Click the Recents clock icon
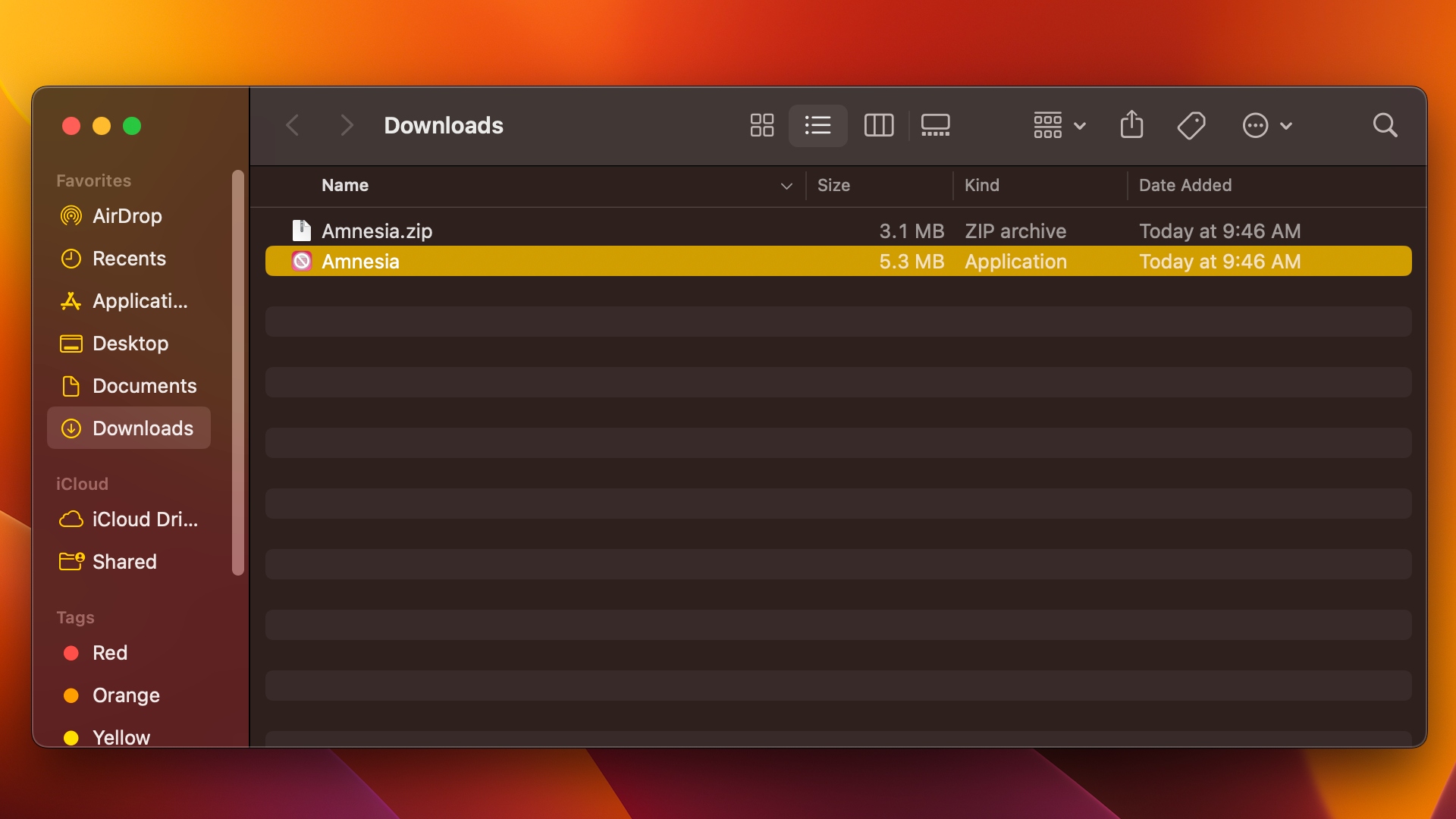Screen dimensions: 1456x819 71,259
